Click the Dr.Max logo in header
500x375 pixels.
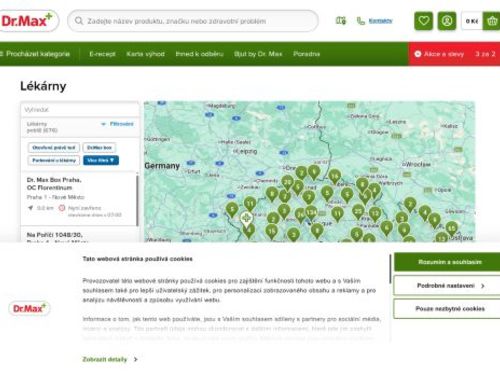click(28, 21)
